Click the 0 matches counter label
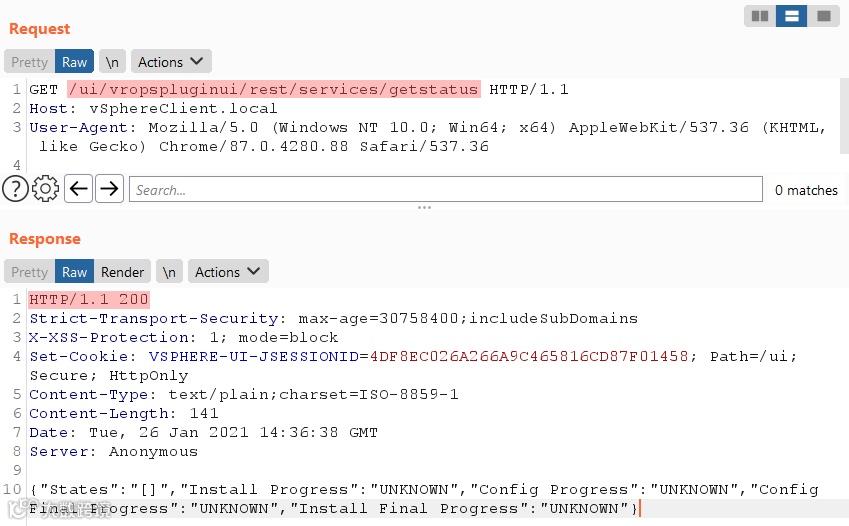The height and width of the screenshot is (526, 849). coord(806,190)
